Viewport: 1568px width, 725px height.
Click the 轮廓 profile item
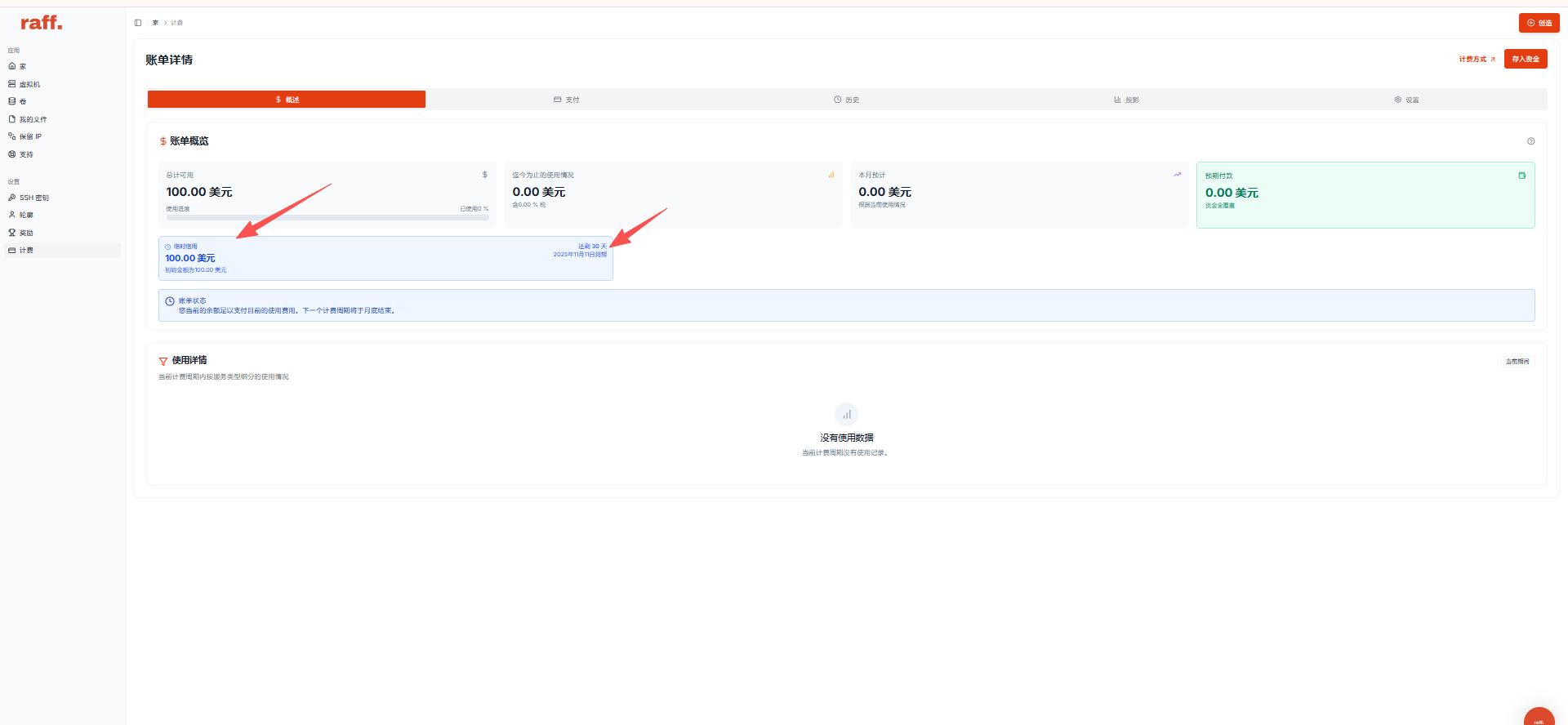25,216
